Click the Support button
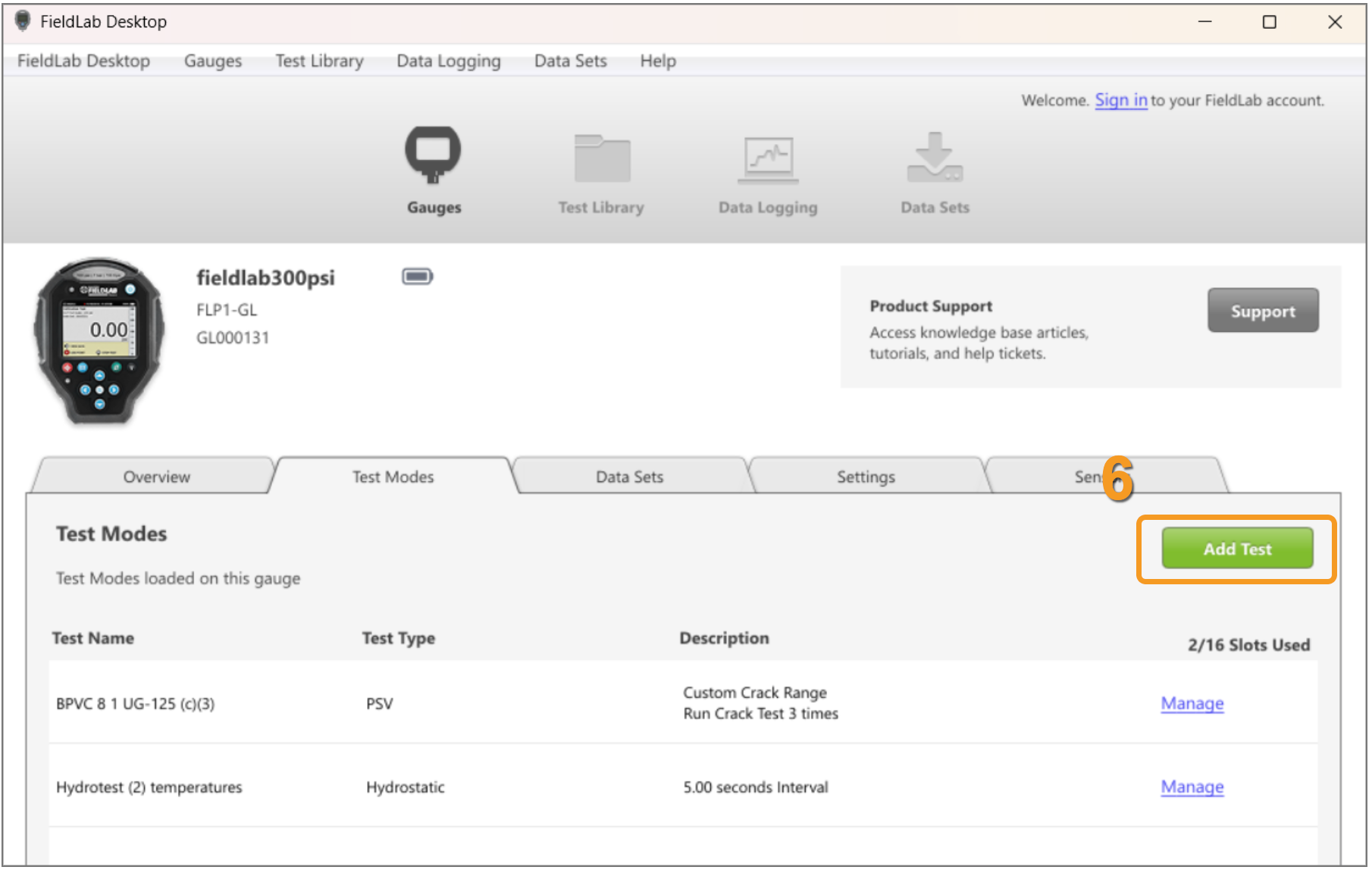This screenshot has height=870, width=1372. point(1263,311)
